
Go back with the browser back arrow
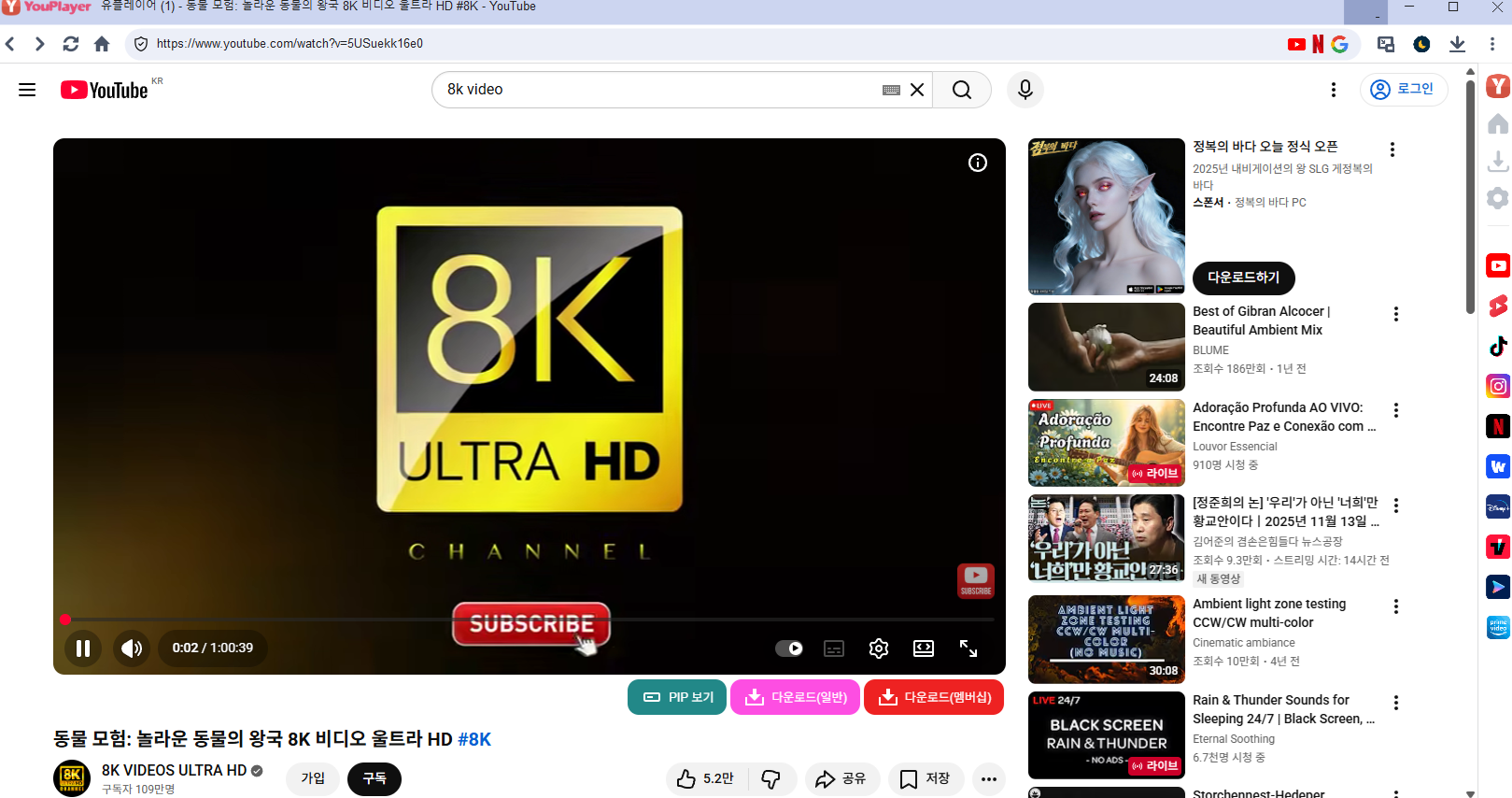coord(10,44)
